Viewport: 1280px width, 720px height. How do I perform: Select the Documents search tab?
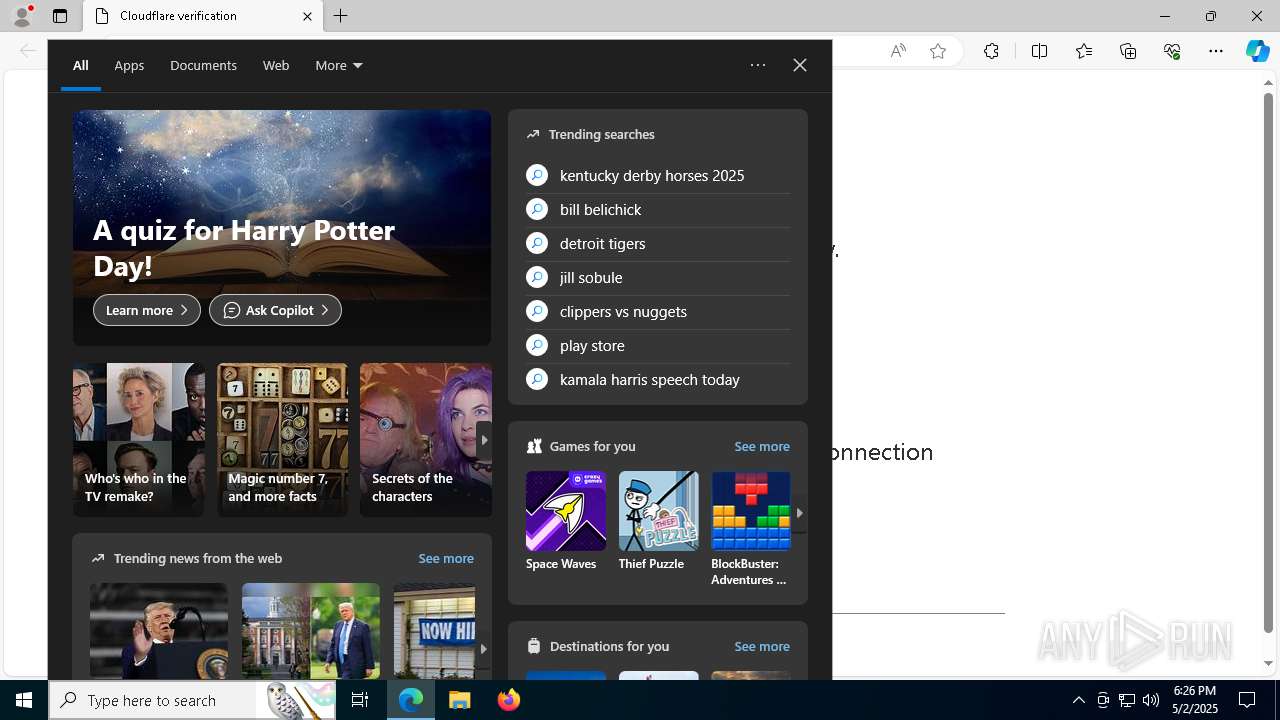[203, 66]
